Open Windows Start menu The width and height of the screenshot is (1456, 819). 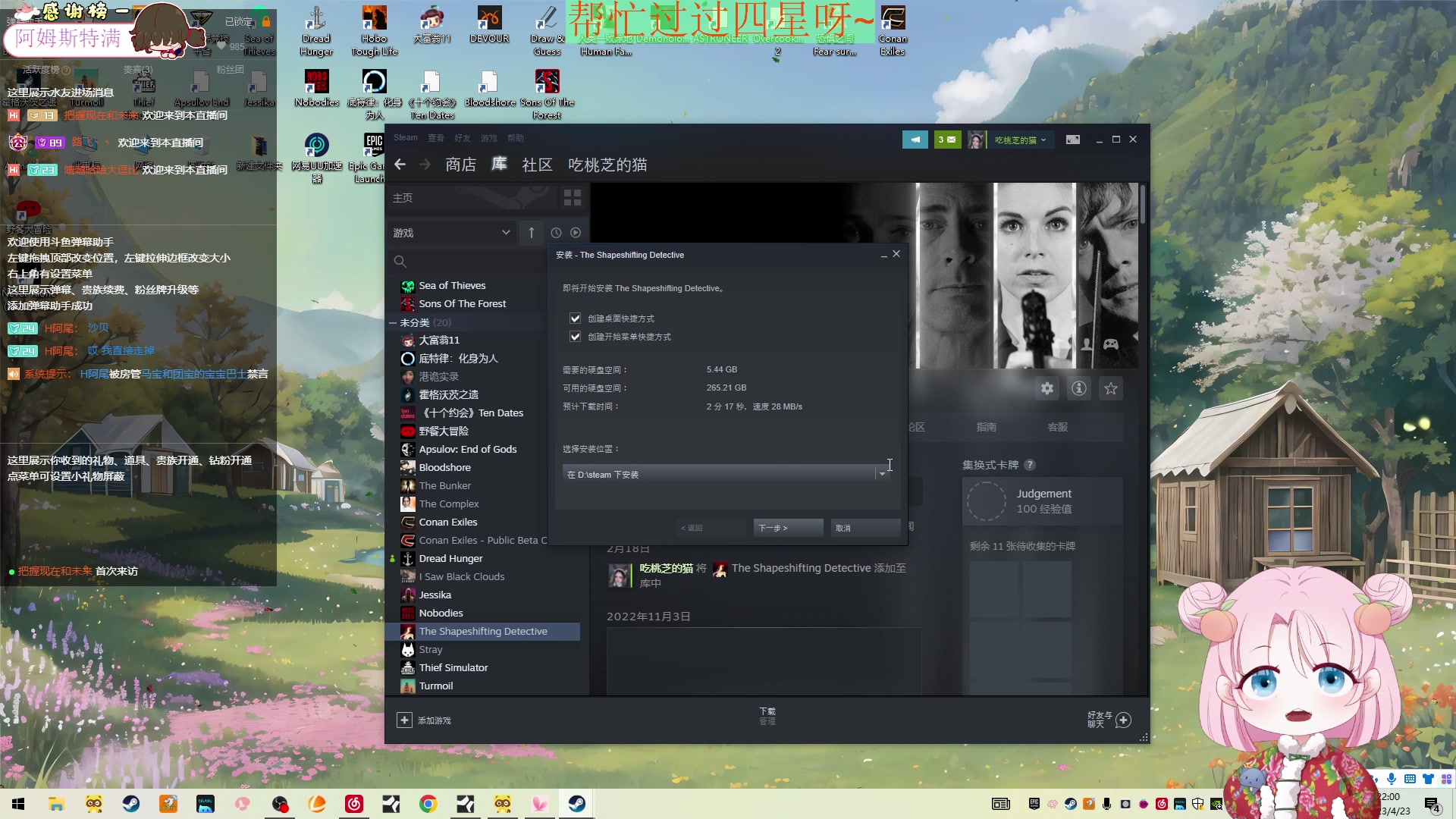18,804
